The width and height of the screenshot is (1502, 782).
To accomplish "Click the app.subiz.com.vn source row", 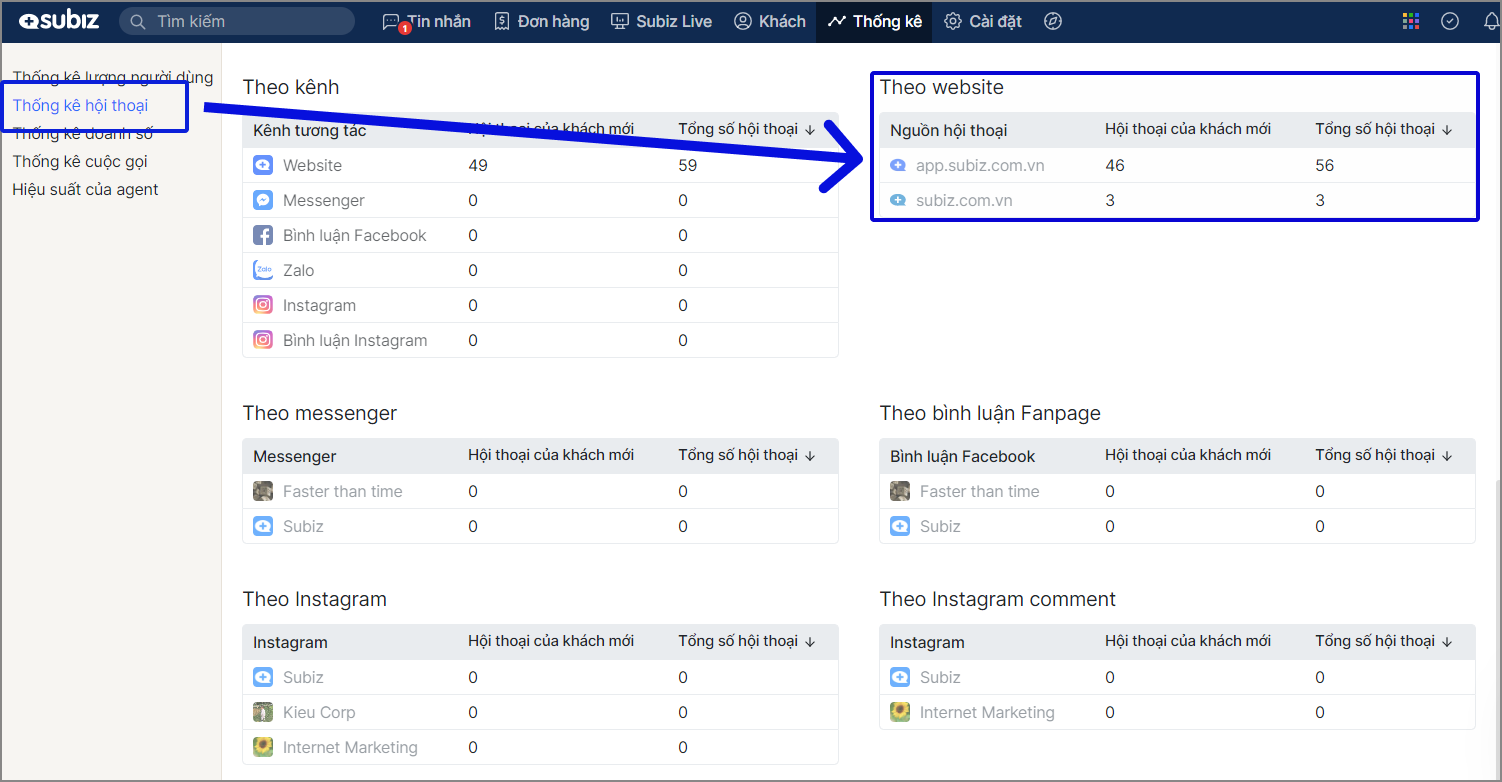I will point(979,165).
